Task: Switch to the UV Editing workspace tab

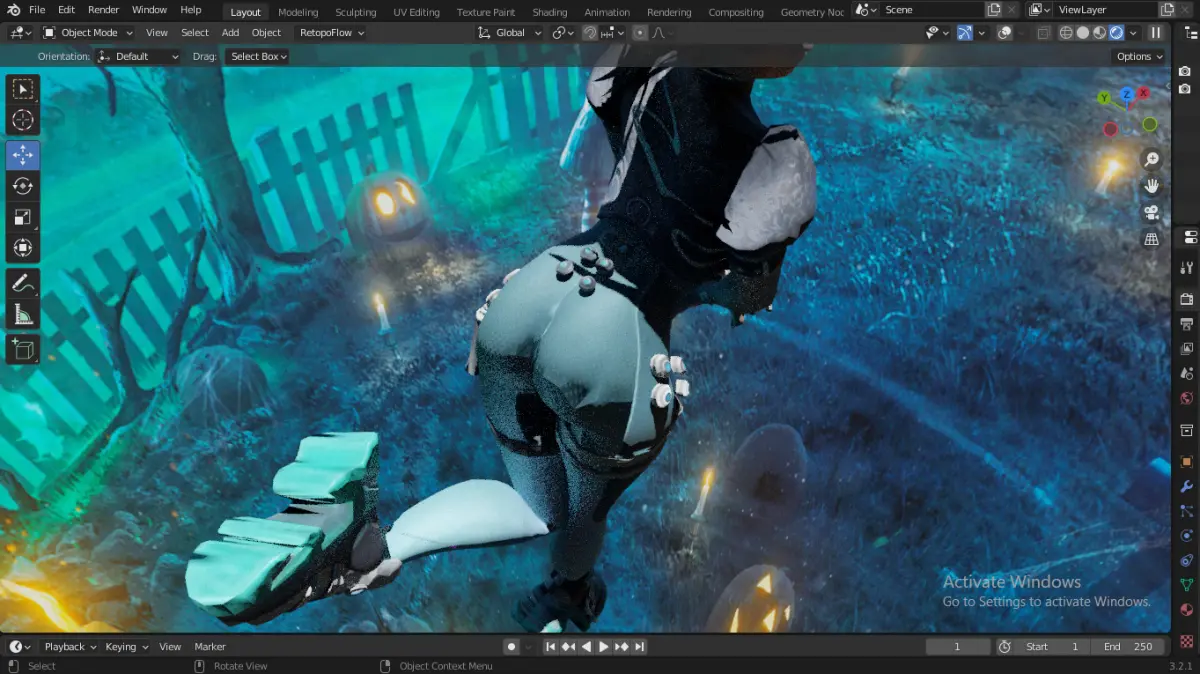Action: (x=416, y=12)
